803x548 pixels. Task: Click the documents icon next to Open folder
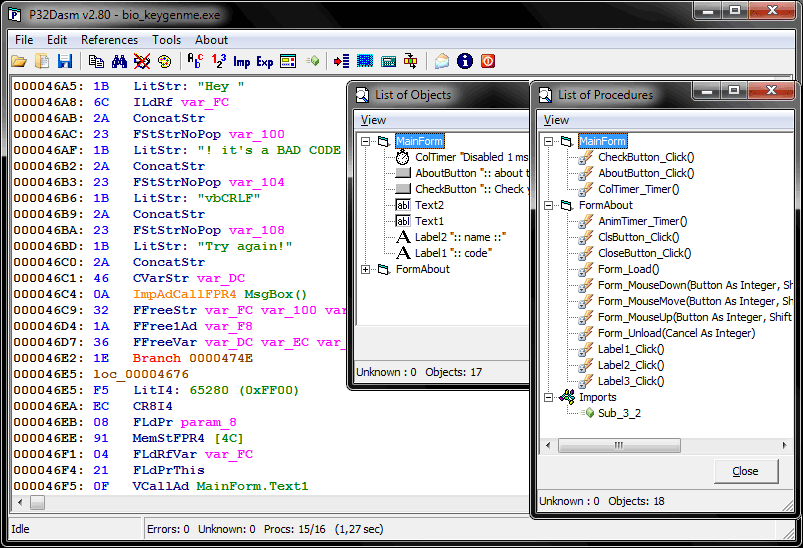click(x=42, y=61)
